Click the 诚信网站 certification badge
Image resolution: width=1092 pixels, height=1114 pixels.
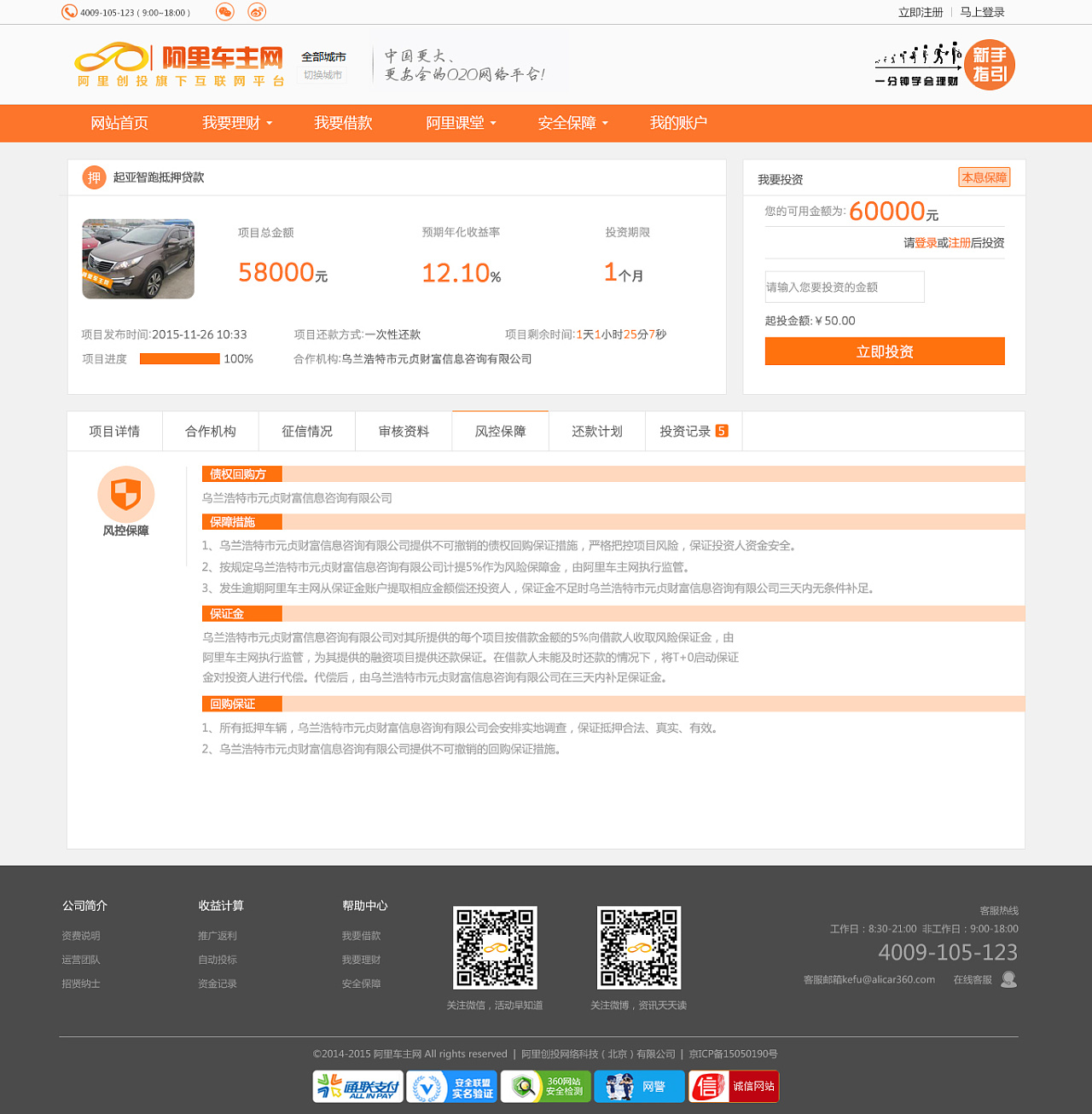tap(734, 1087)
